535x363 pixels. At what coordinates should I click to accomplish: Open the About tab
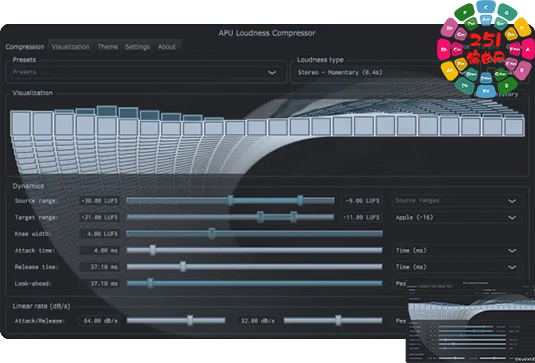pyautogui.click(x=167, y=47)
